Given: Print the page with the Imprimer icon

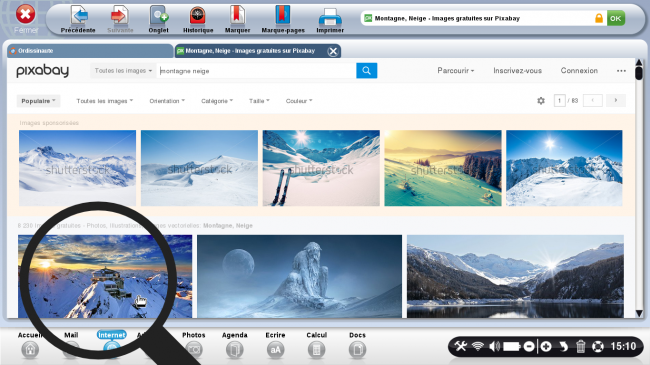Looking at the screenshot, I should point(330,17).
